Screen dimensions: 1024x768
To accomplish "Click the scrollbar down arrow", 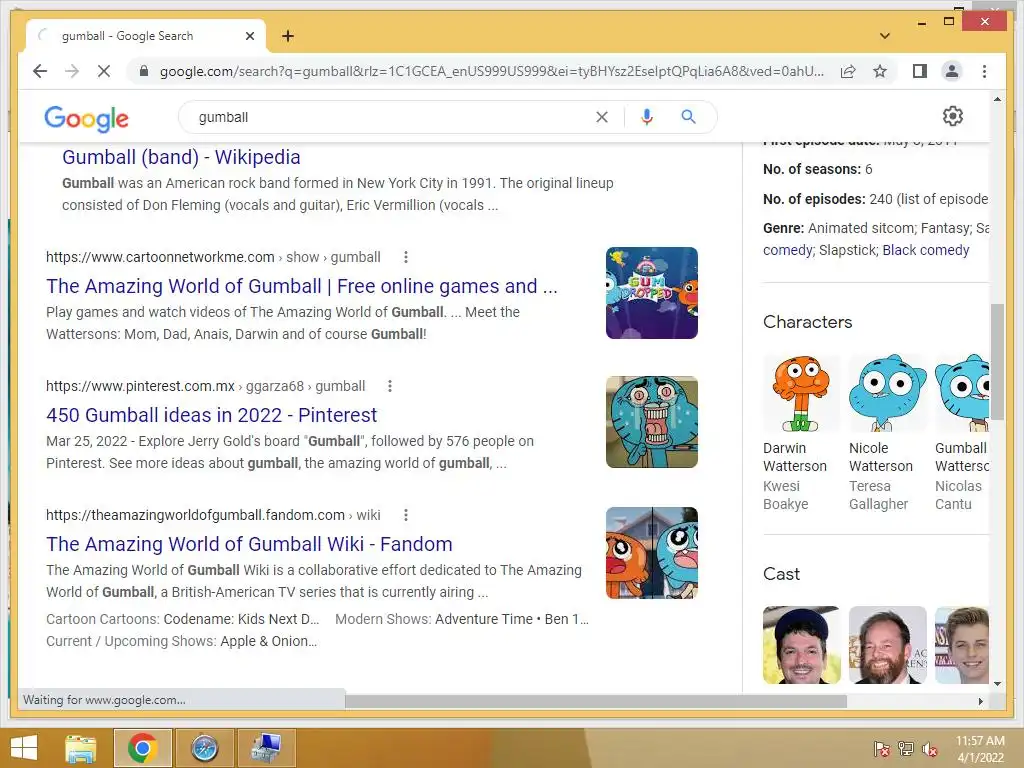I will [997, 684].
